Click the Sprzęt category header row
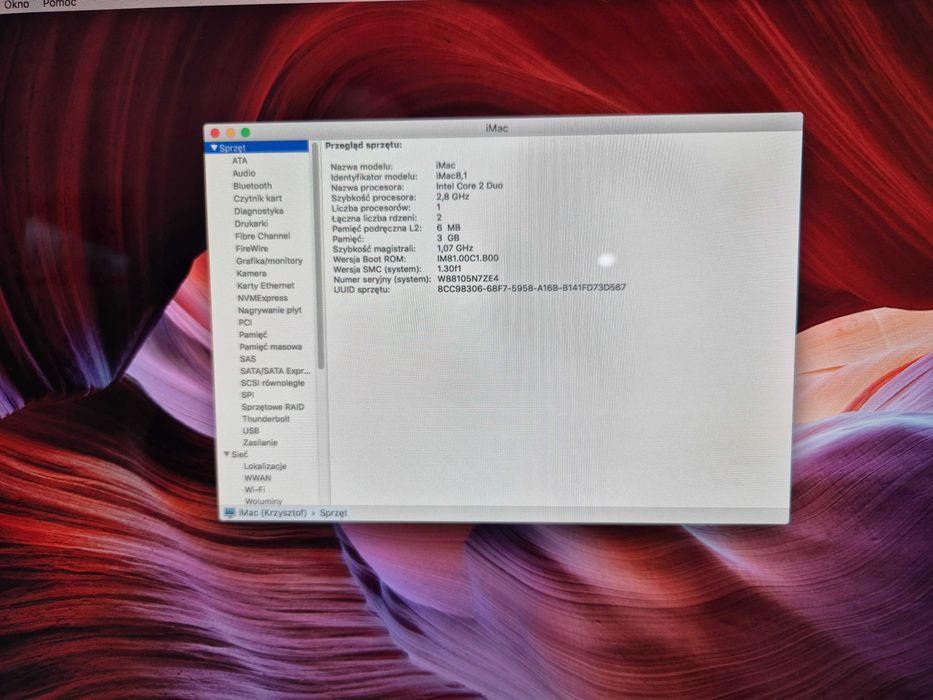The height and width of the screenshot is (700, 933). tap(257, 148)
